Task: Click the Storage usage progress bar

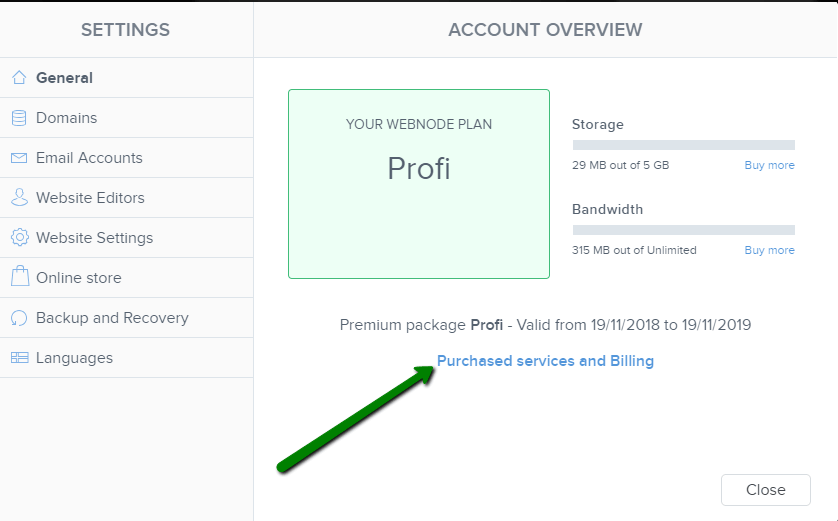Action: click(x=684, y=145)
